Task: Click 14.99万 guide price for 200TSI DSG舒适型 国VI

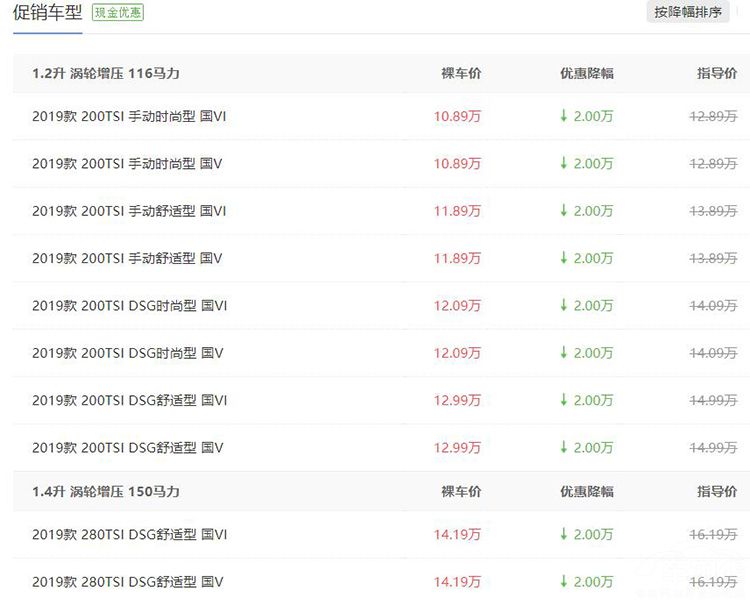Action: pos(713,400)
